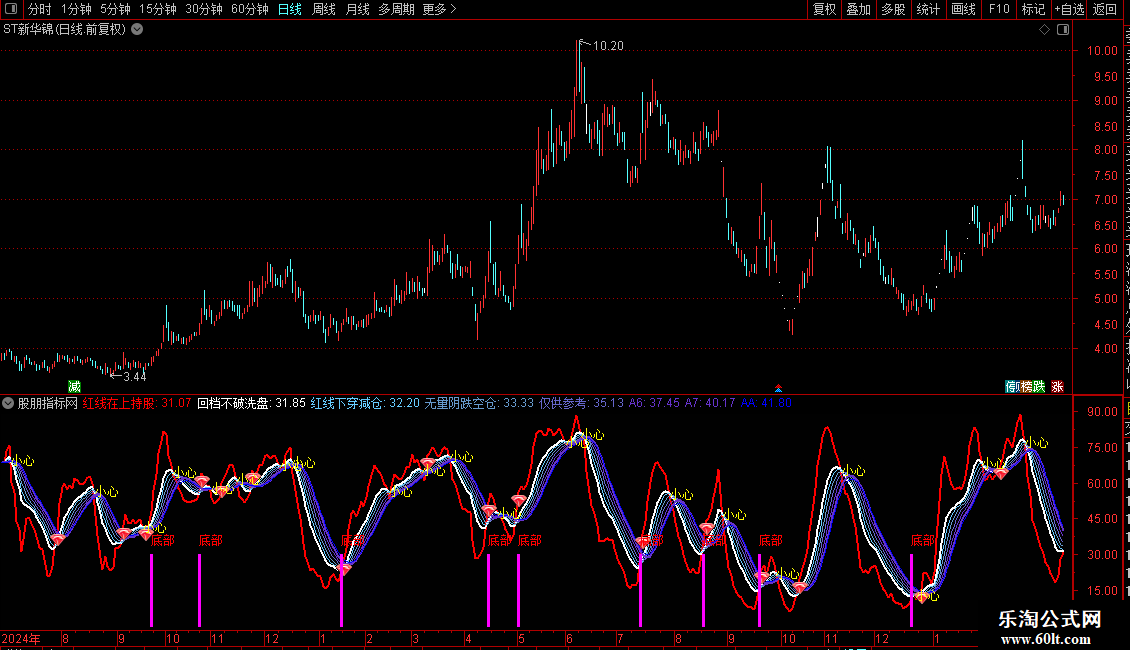The image size is (1130, 650).
Task: Switch to 5分钟 period
Action: [x=115, y=9]
